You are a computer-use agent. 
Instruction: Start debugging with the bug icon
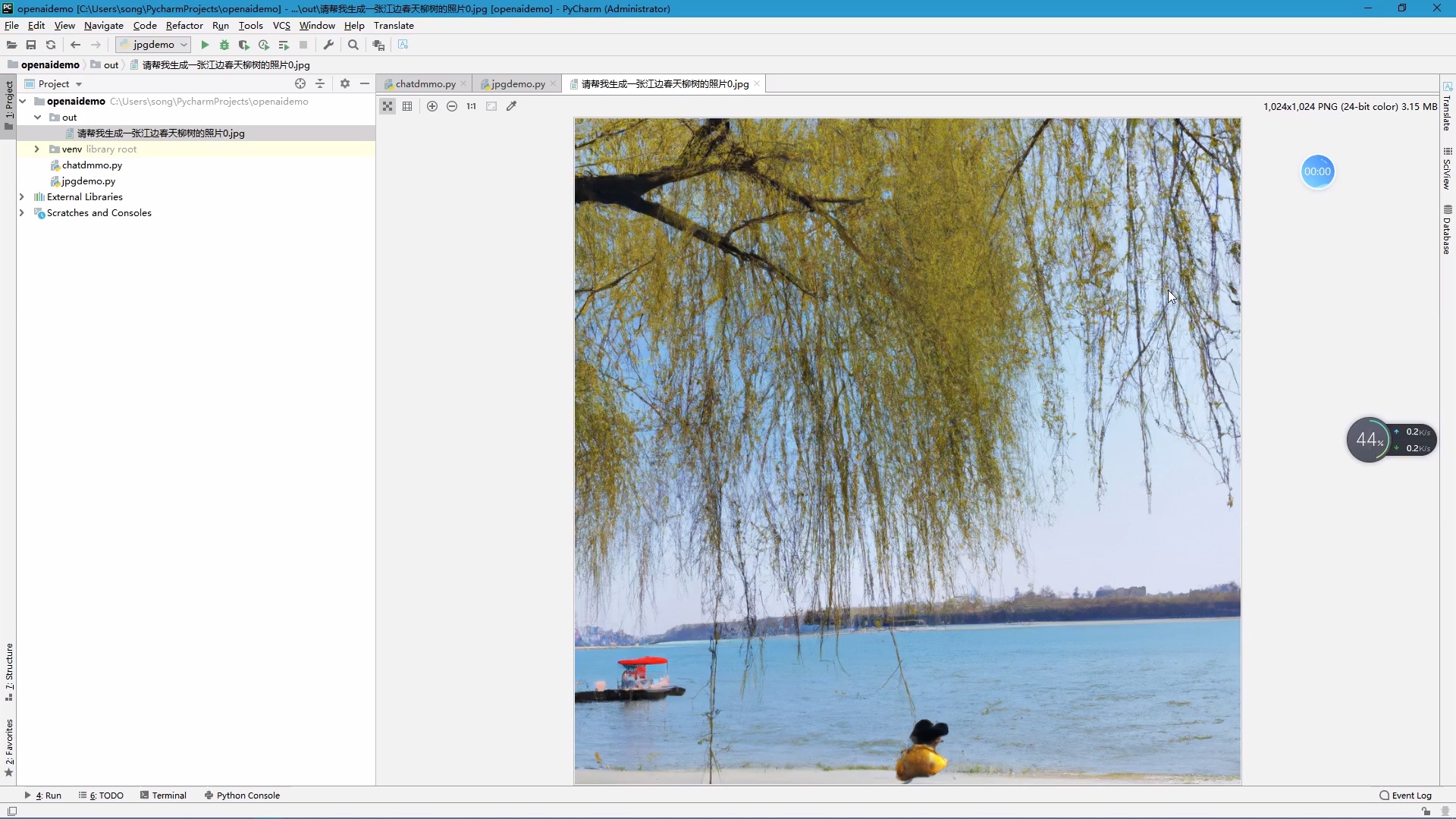click(x=224, y=45)
